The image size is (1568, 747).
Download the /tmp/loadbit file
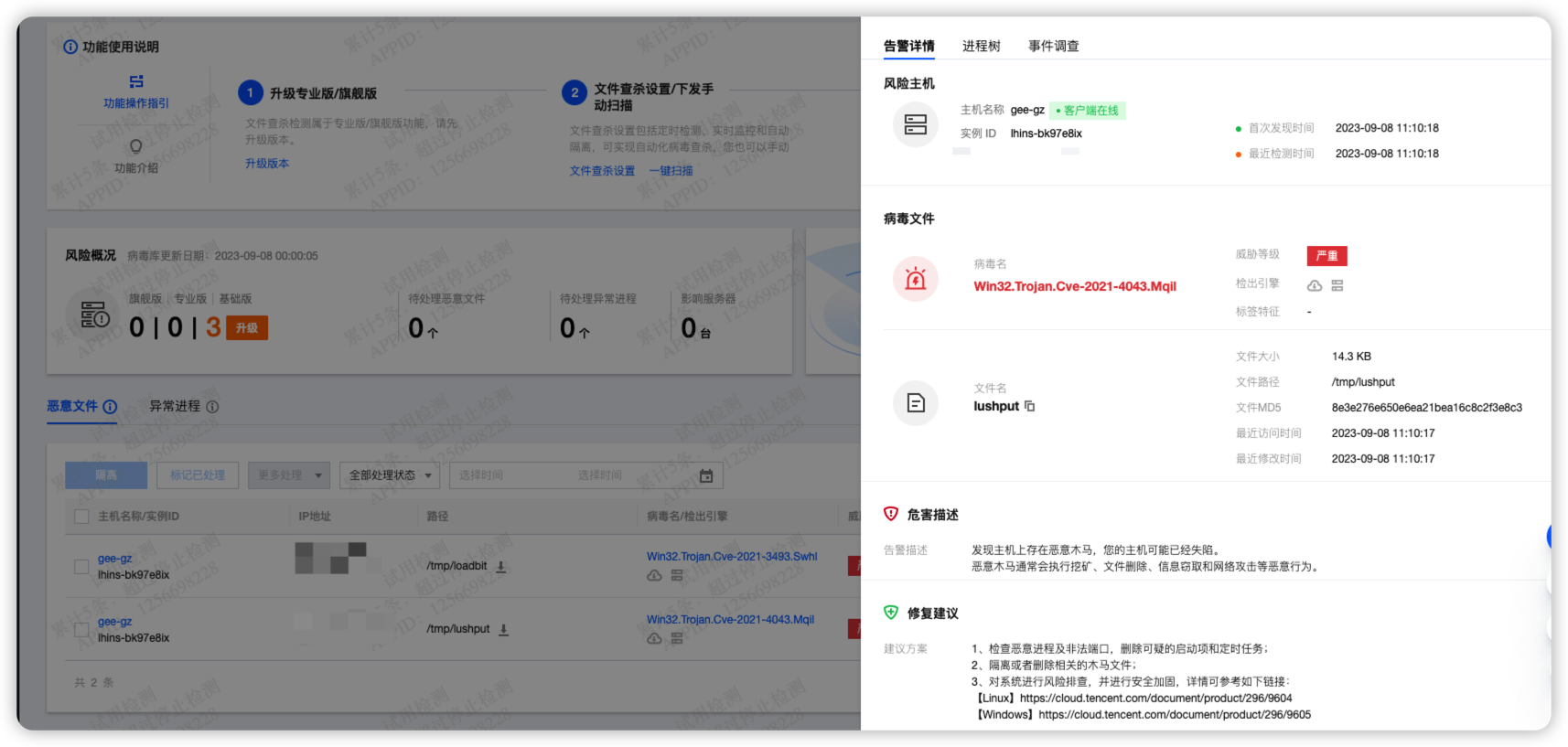pyautogui.click(x=500, y=567)
